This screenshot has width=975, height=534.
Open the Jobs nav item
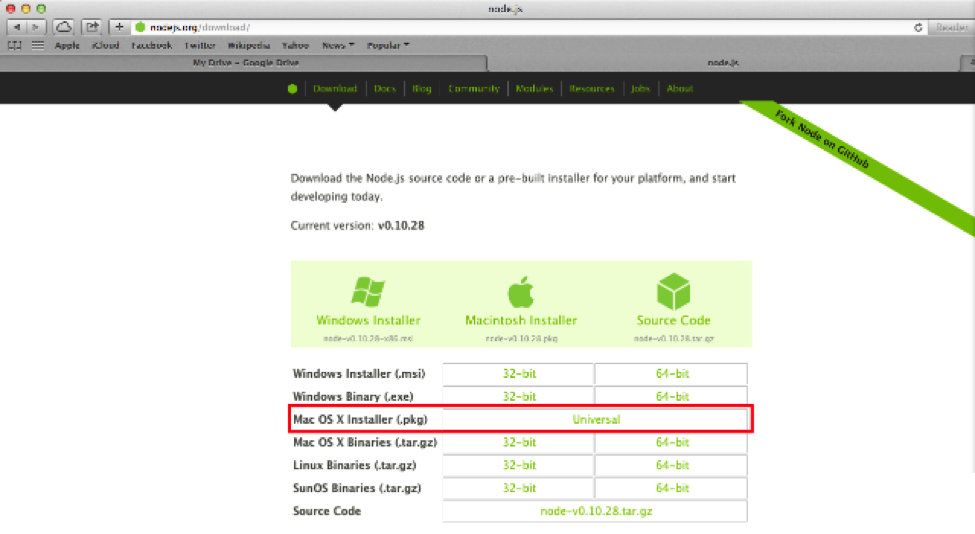click(640, 89)
